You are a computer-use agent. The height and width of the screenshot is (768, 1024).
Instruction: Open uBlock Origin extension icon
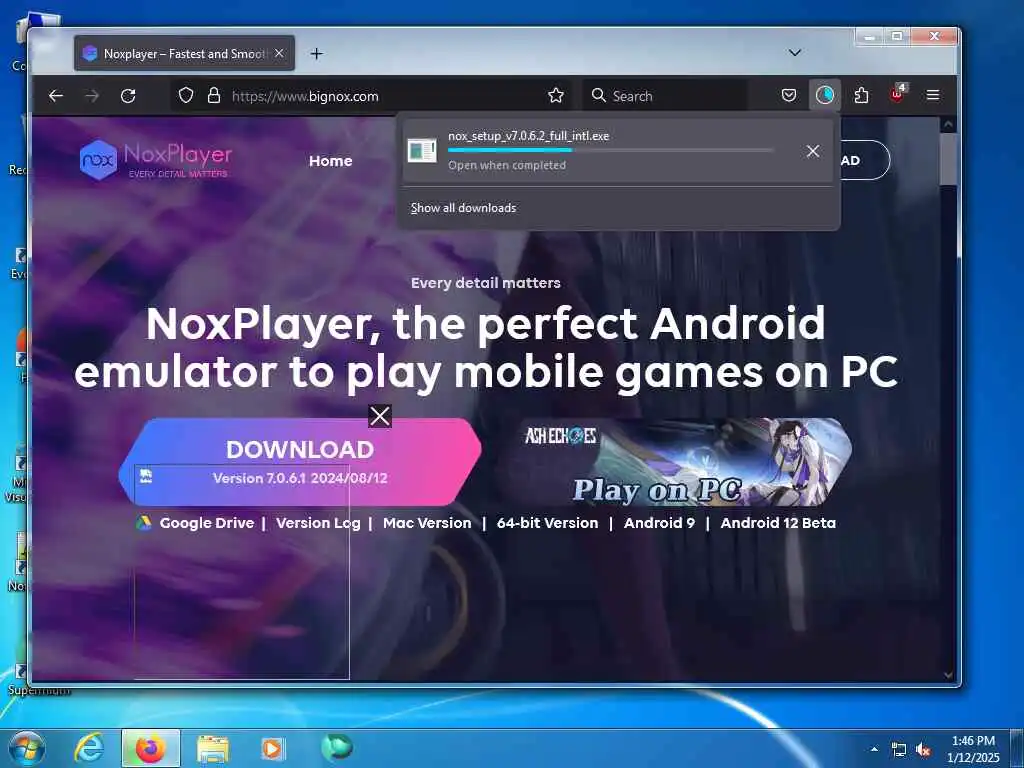[x=897, y=95]
